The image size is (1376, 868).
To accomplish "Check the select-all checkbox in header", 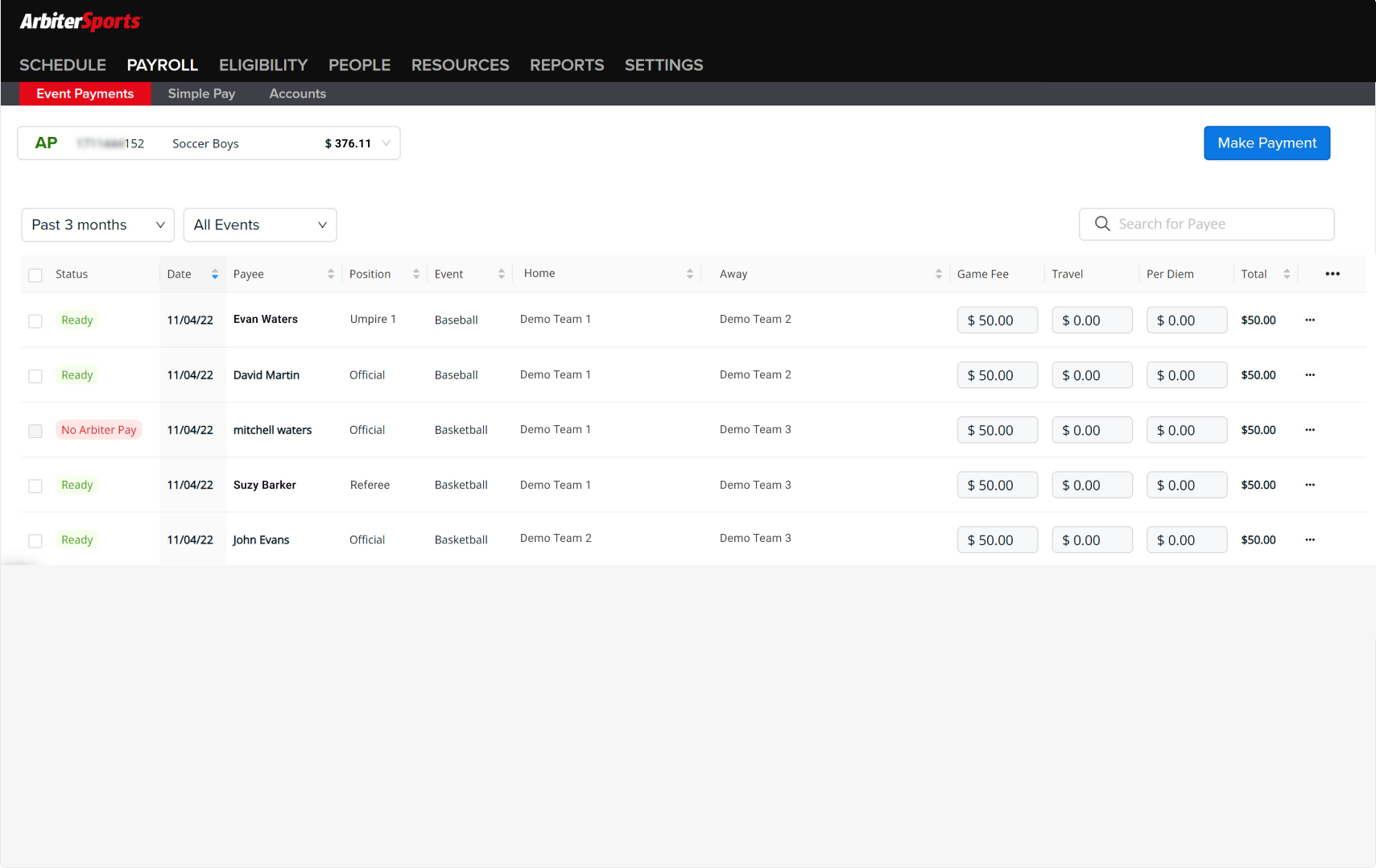I will coord(35,275).
